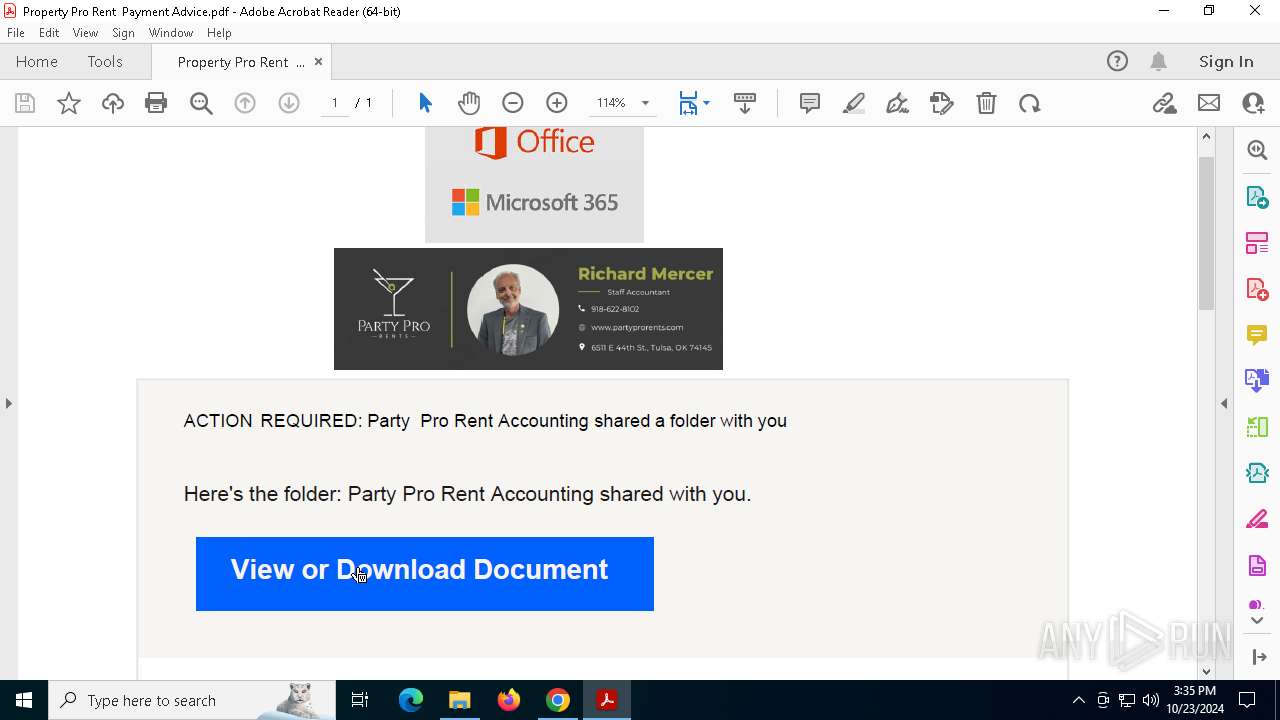Click the Richard Mercer business card image

pos(528,309)
